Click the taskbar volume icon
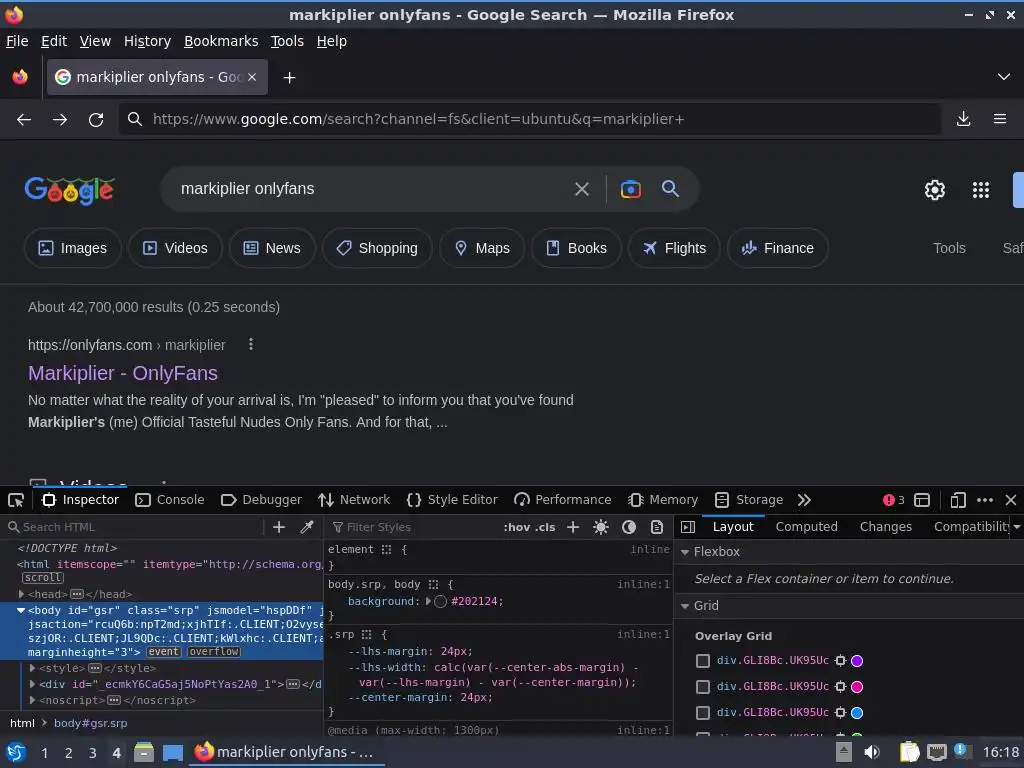The image size is (1024, 768). (871, 753)
